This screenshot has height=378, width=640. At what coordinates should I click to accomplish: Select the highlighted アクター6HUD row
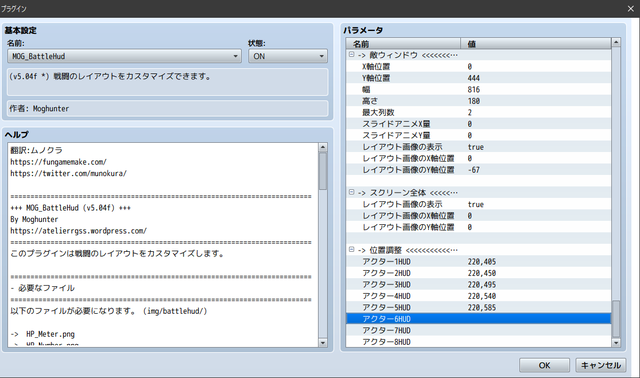pyautogui.click(x=478, y=319)
